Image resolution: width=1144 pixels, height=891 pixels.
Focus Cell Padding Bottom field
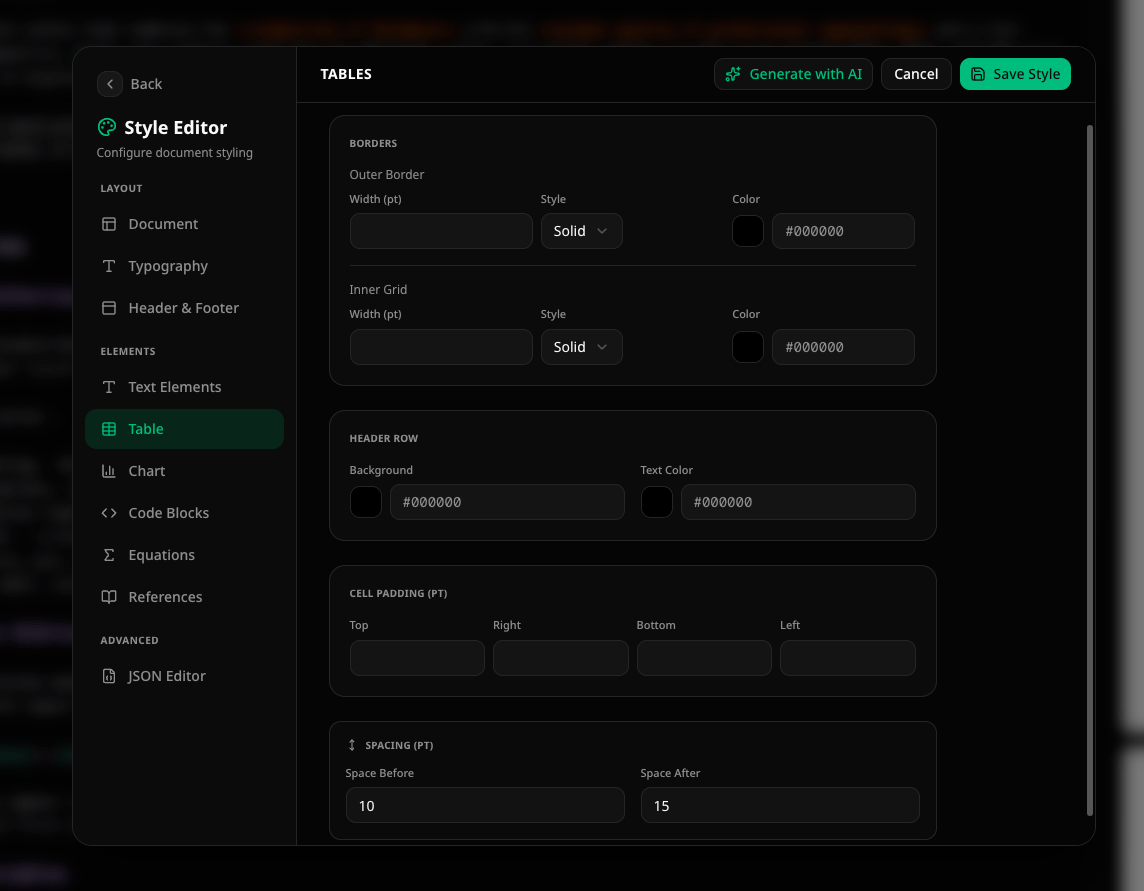(704, 658)
